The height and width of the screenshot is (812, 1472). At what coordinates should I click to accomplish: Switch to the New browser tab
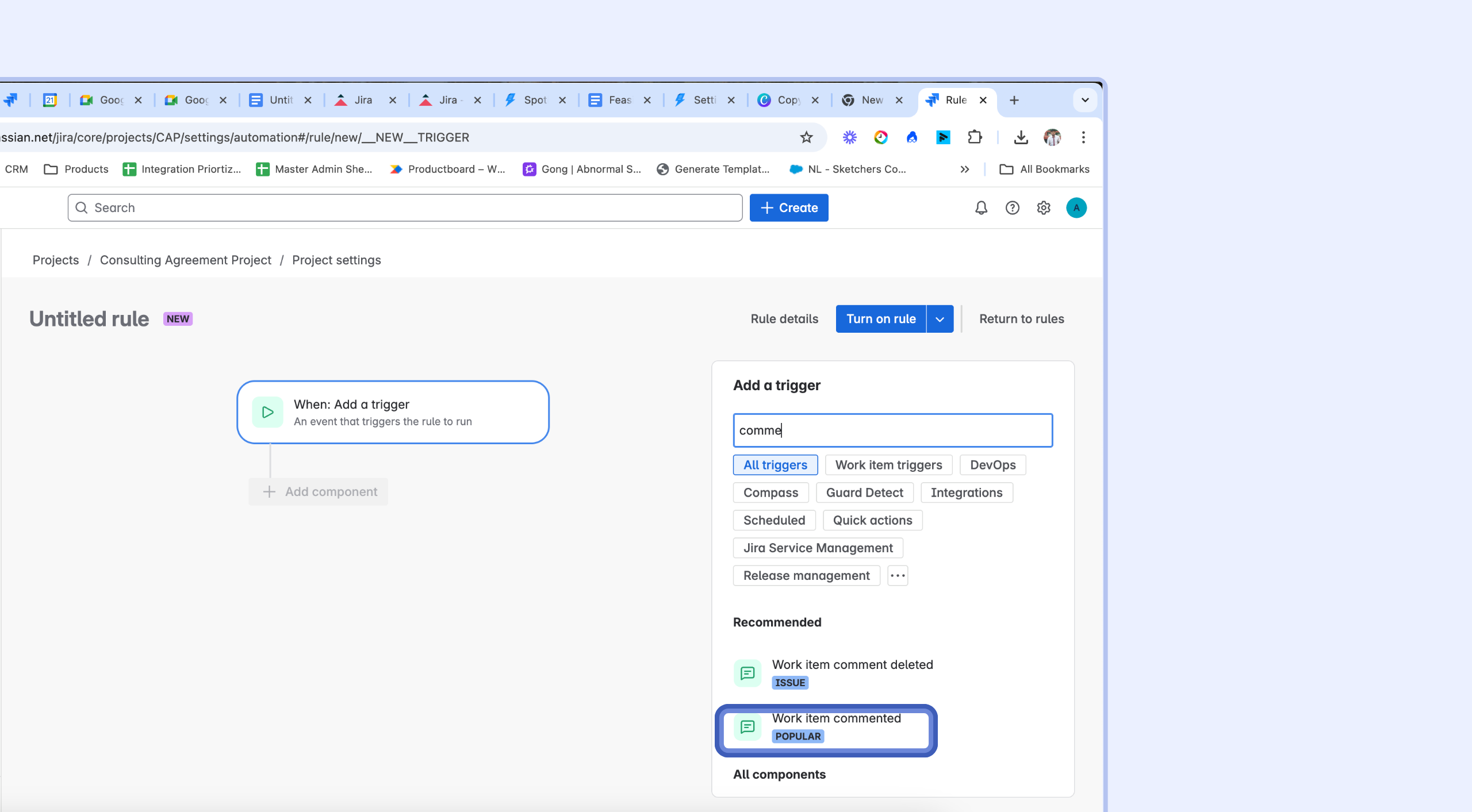click(x=871, y=100)
